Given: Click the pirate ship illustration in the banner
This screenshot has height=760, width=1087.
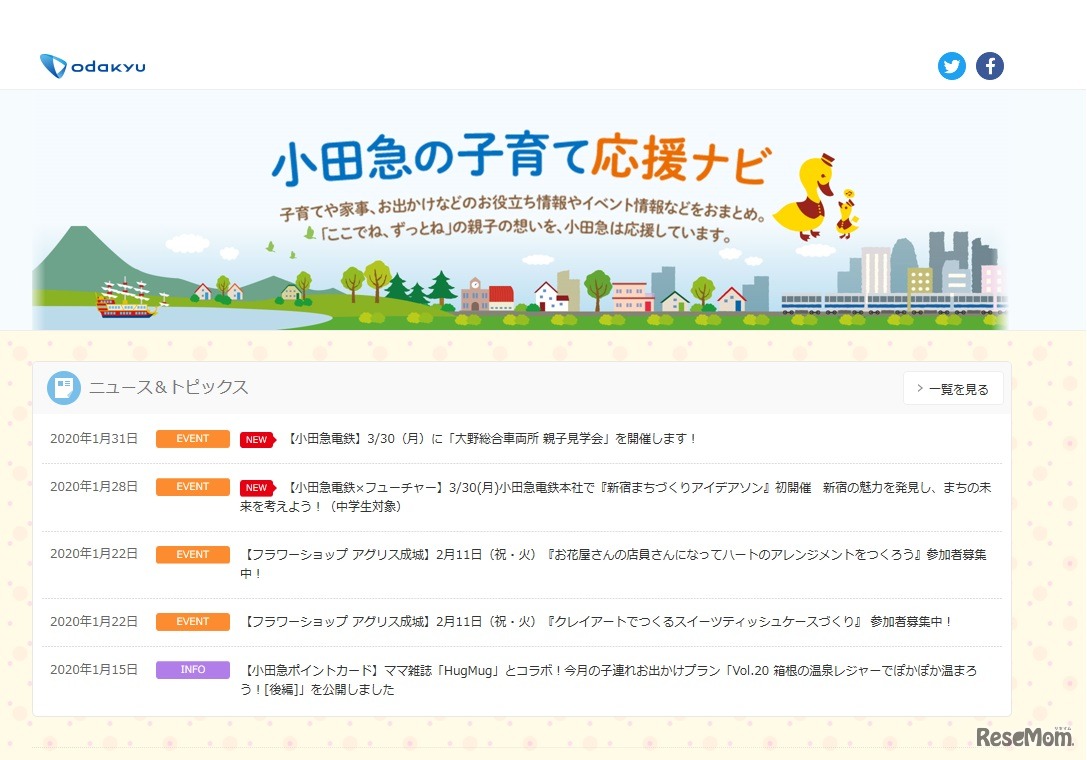Looking at the screenshot, I should point(130,298).
